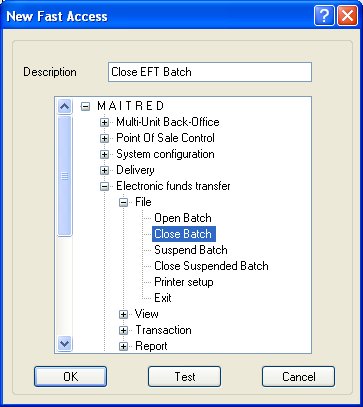Click the scrollbar down arrow
Screen dimensions: 363x407
pos(64,343)
